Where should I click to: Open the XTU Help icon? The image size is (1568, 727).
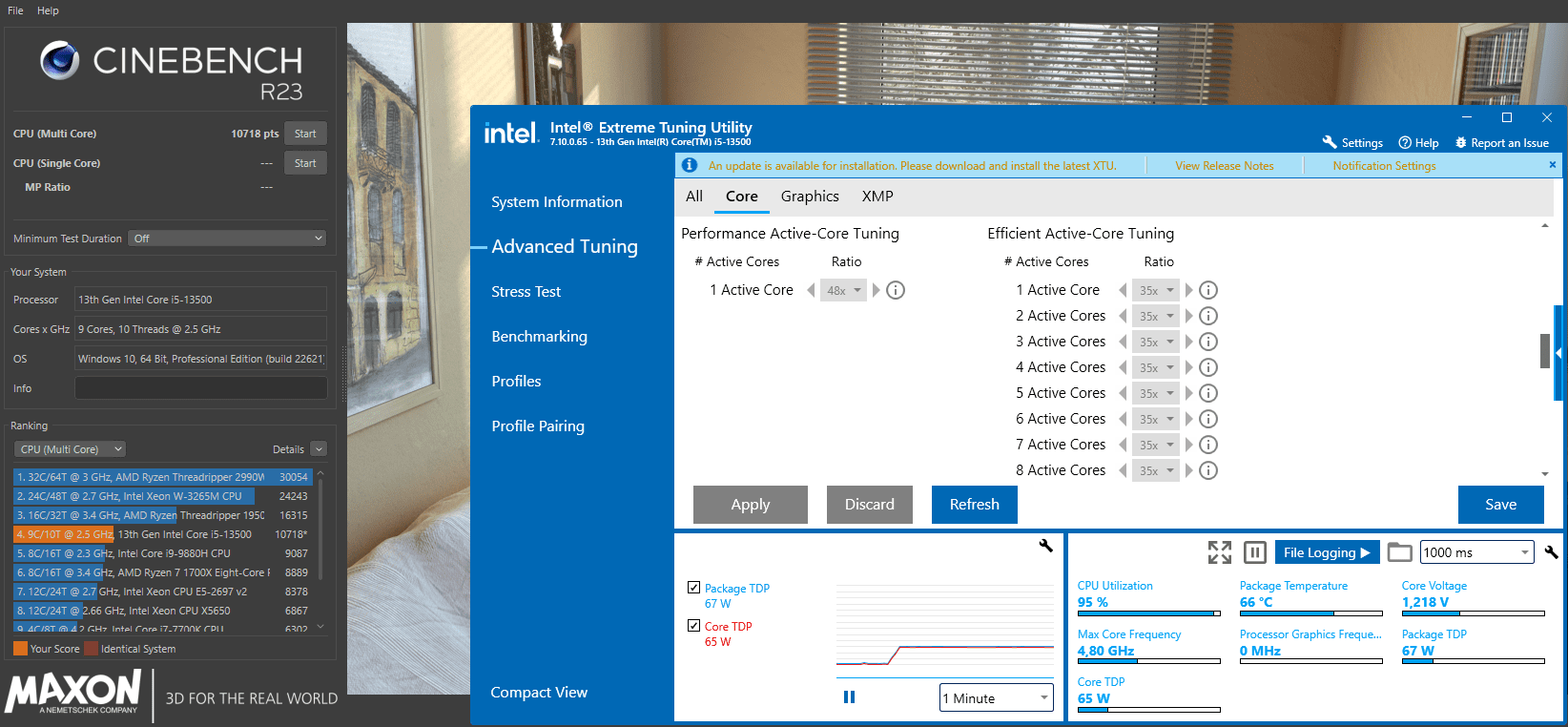(1405, 142)
